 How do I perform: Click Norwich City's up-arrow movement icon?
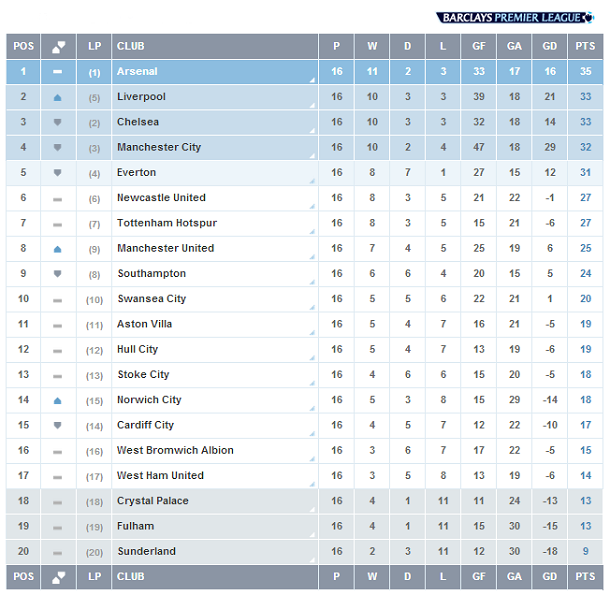coord(58,400)
